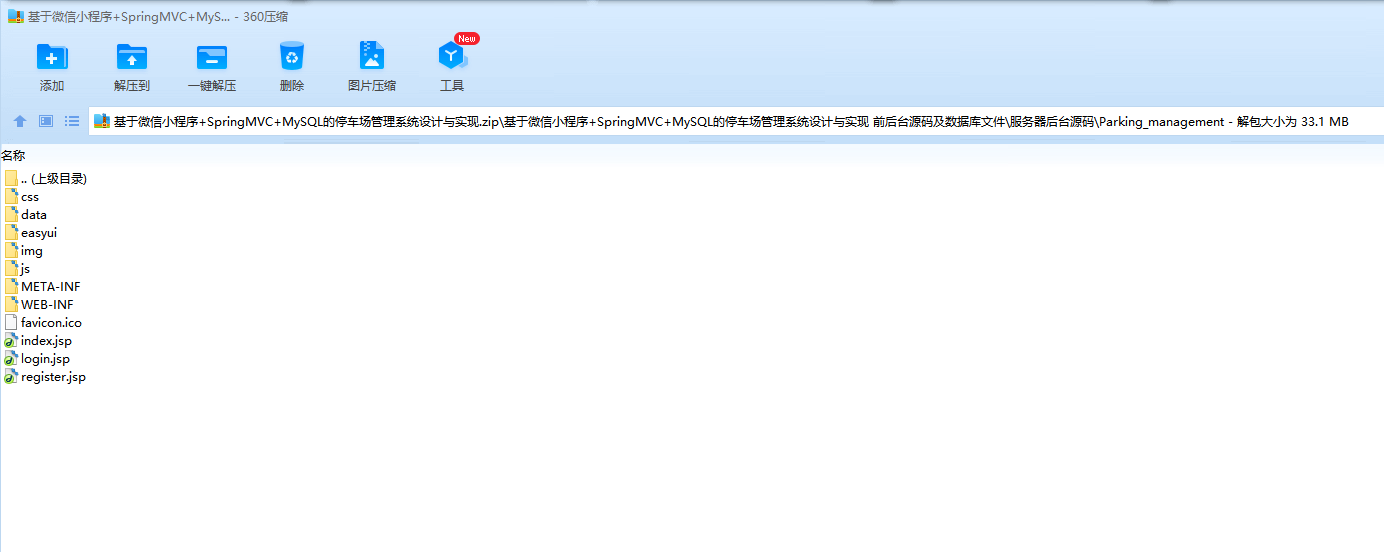Select the index.jsp file icon
This screenshot has height=552, width=1384.
pyautogui.click(x=11, y=340)
